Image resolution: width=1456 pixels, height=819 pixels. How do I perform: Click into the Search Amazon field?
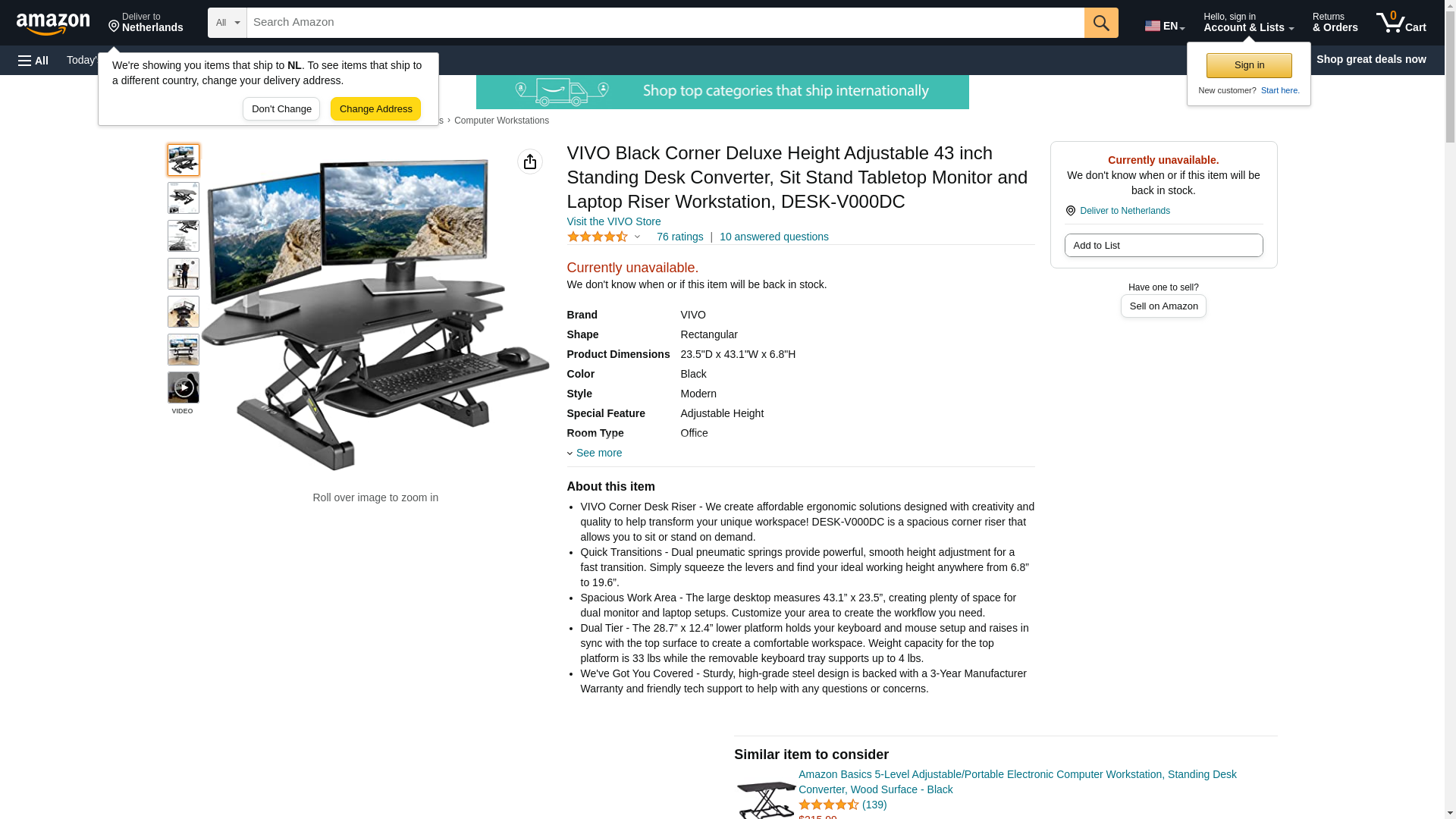point(665,23)
